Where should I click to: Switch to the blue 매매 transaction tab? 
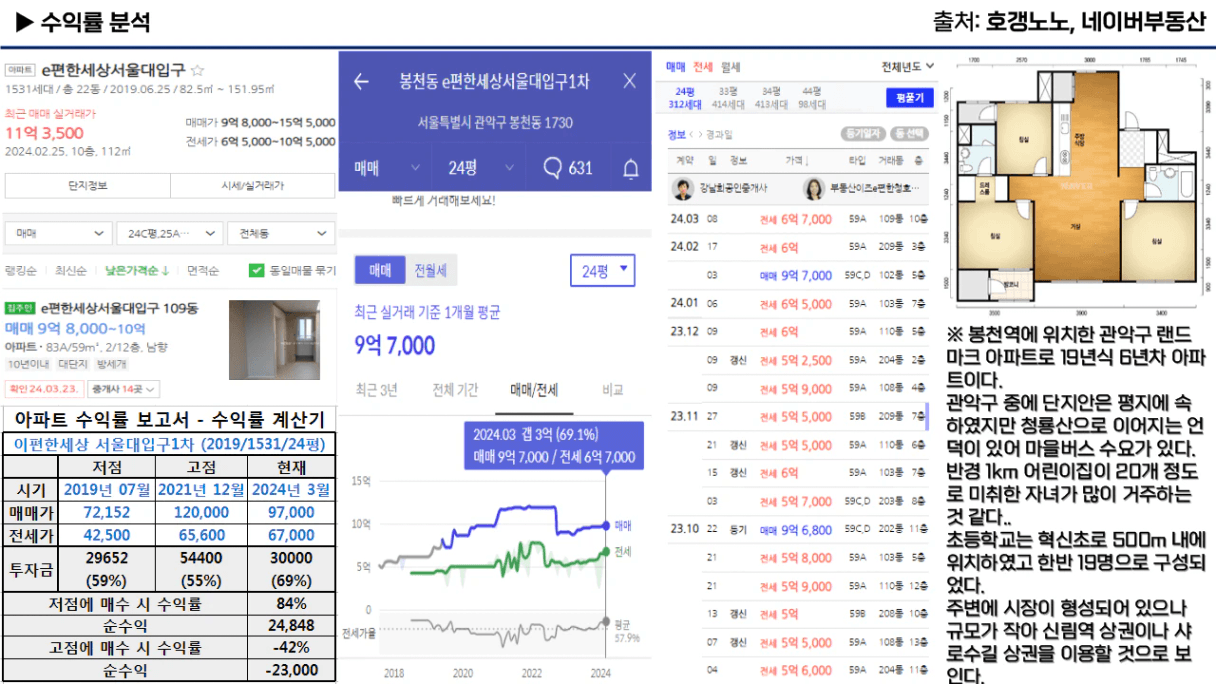click(x=675, y=67)
